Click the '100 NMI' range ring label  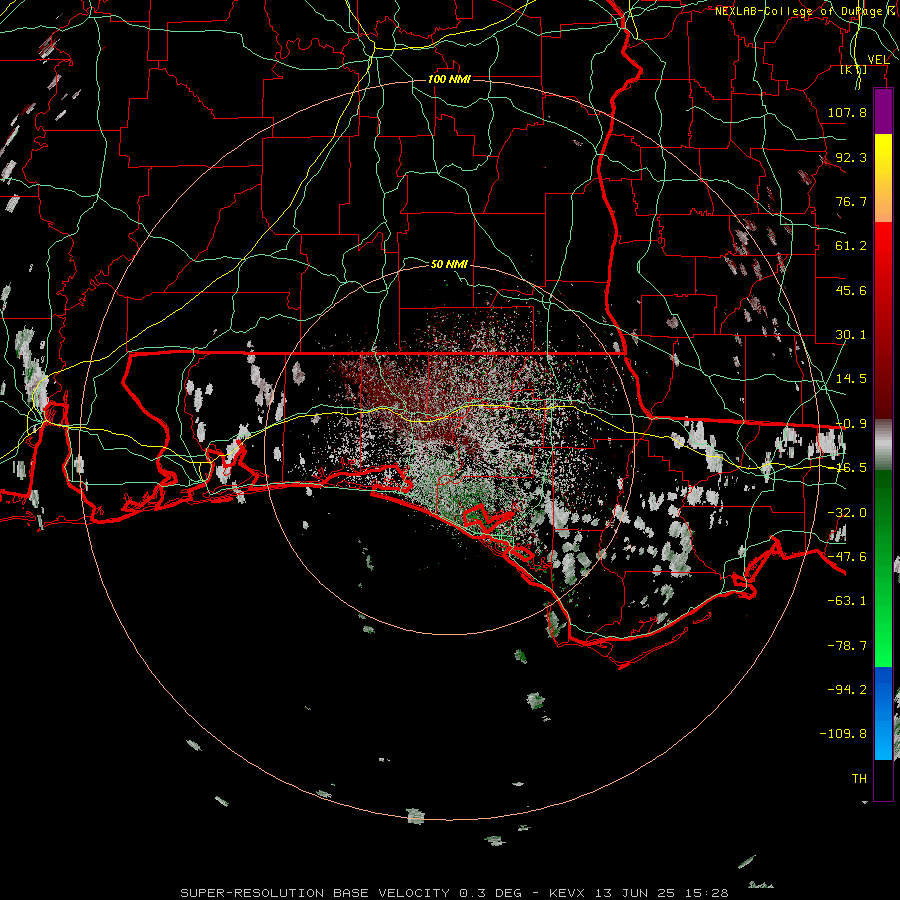click(x=449, y=79)
